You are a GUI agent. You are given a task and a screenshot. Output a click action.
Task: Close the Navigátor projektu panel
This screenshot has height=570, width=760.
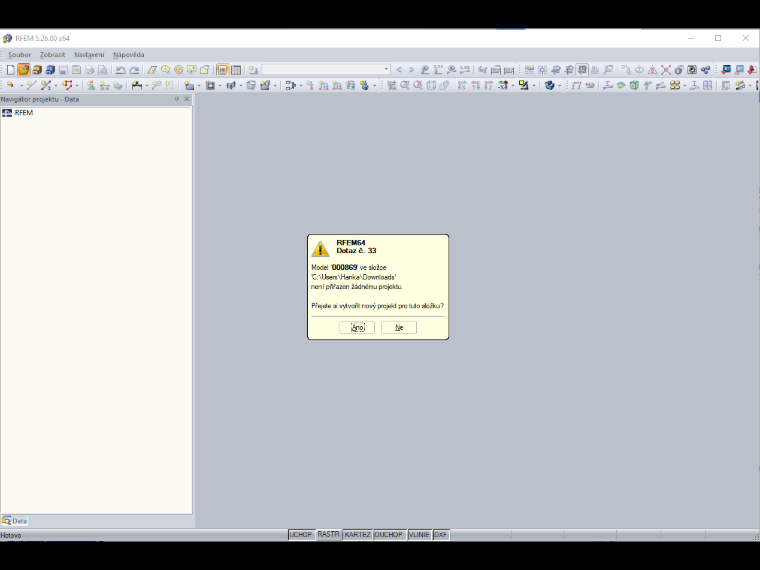pyautogui.click(x=187, y=99)
